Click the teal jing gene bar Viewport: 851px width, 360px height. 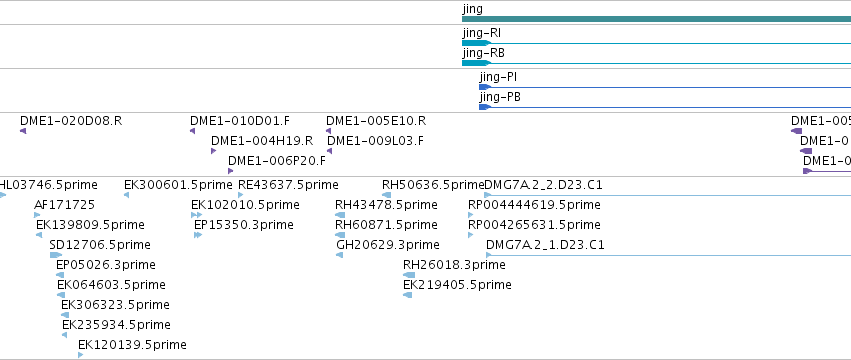point(656,19)
